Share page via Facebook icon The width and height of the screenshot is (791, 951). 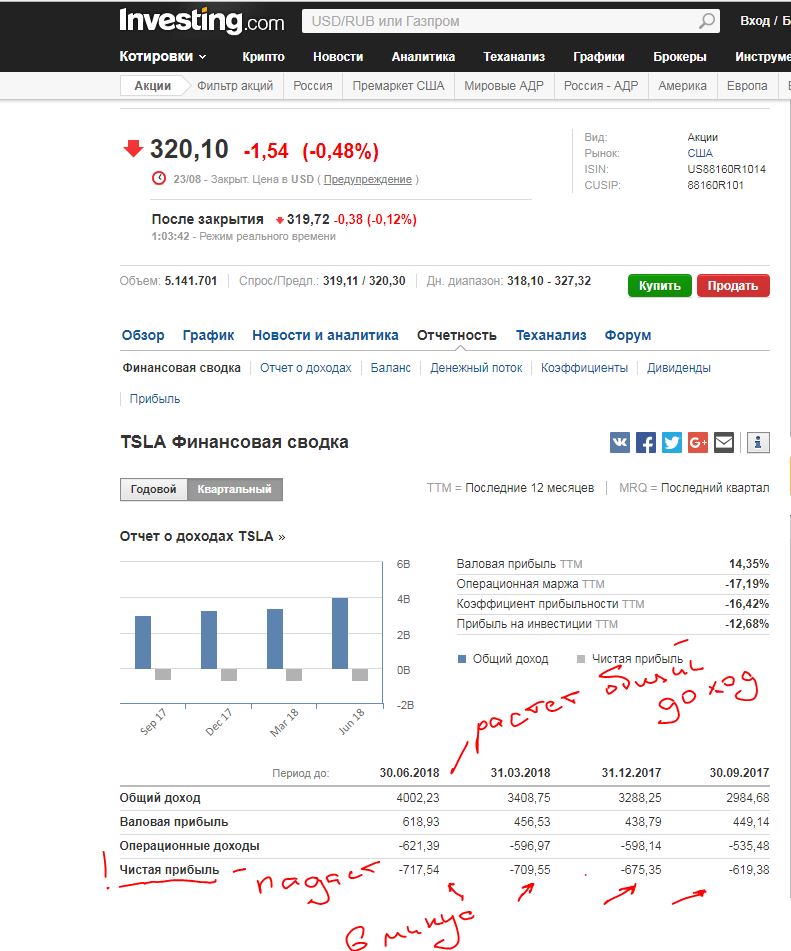tap(646, 442)
